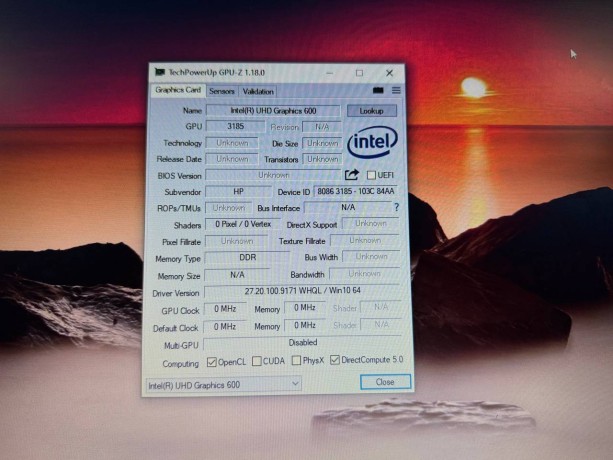
Task: Click the Bus Width Unknown field
Action: point(371,256)
